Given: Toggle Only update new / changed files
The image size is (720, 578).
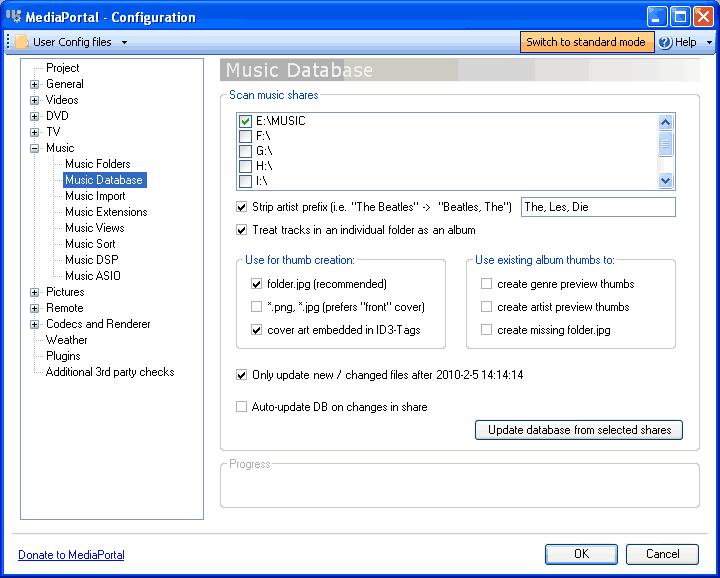Looking at the screenshot, I should pyautogui.click(x=242, y=375).
